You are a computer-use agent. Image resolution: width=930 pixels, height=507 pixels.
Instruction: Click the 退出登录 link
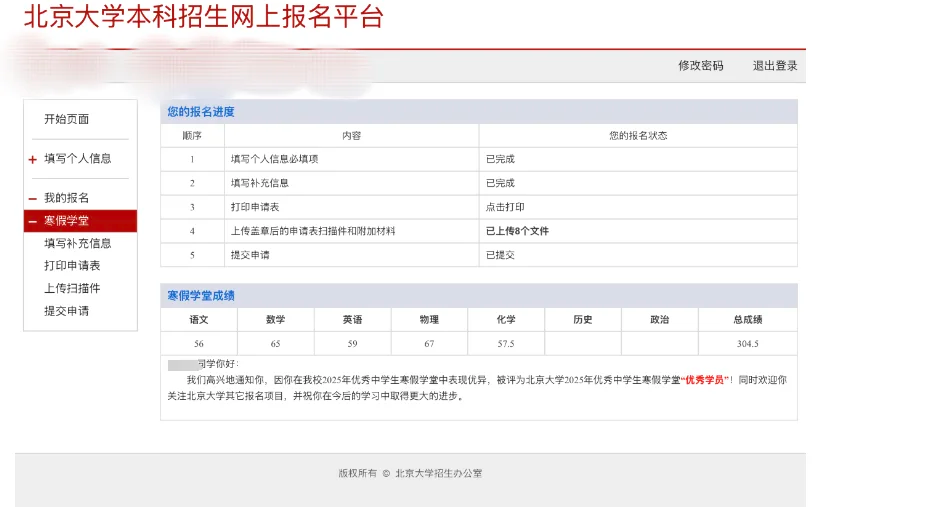pos(775,66)
